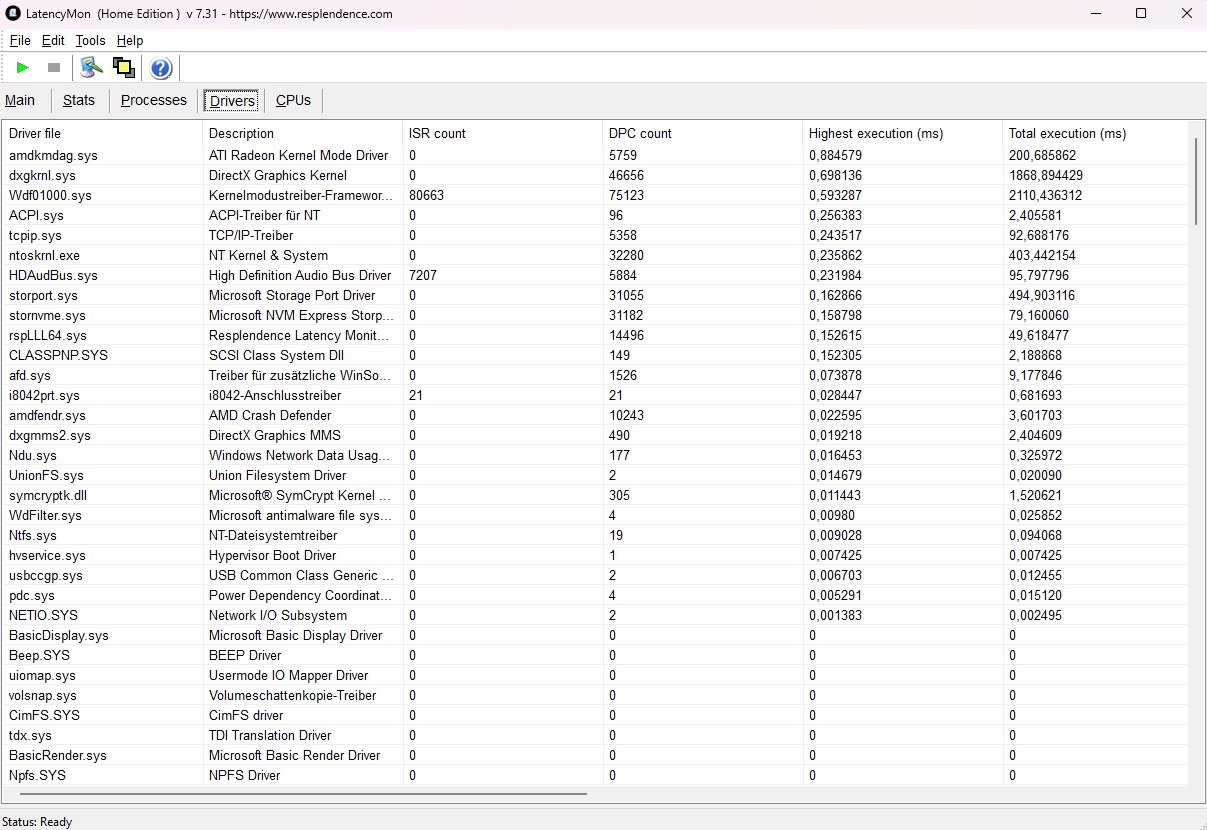Switch to the Main tab
This screenshot has width=1207, height=830.
20,100
